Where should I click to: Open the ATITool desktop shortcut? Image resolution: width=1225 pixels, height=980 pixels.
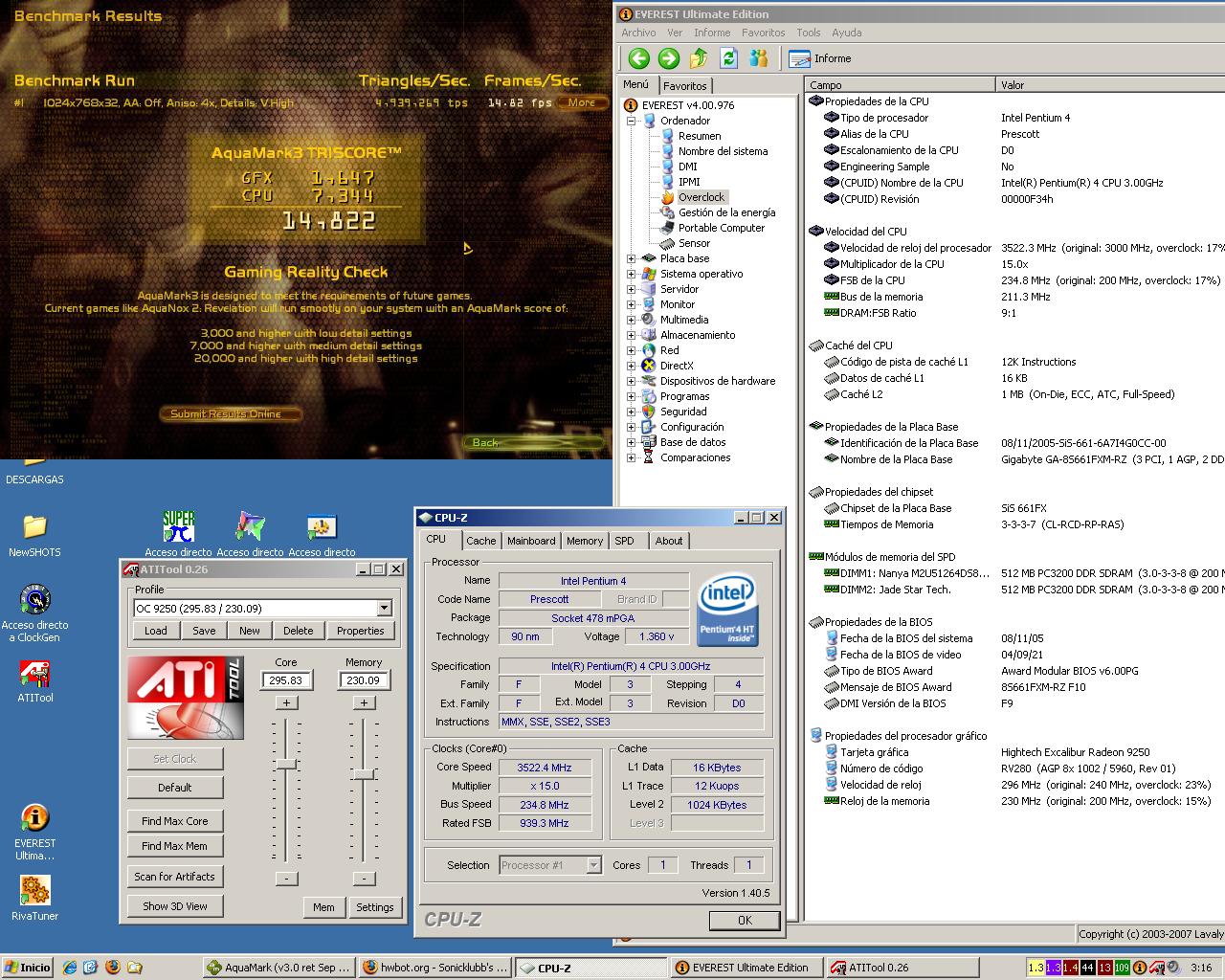[x=34, y=680]
